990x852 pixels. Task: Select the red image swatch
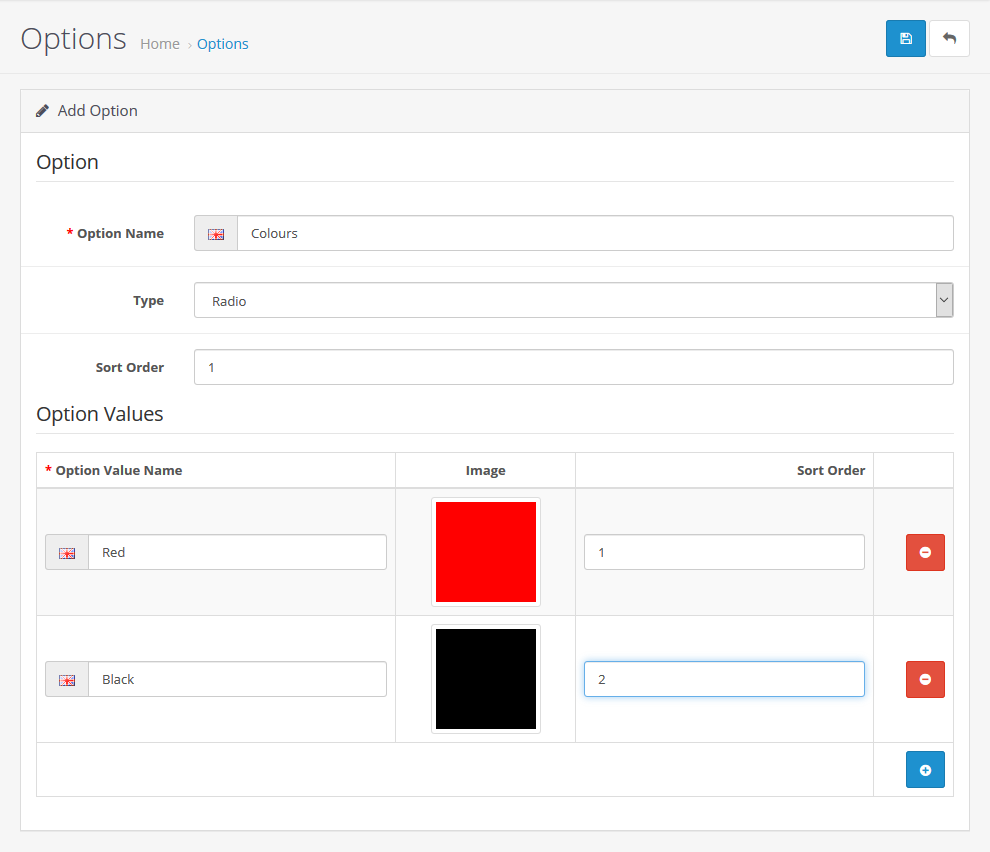[x=486, y=552]
